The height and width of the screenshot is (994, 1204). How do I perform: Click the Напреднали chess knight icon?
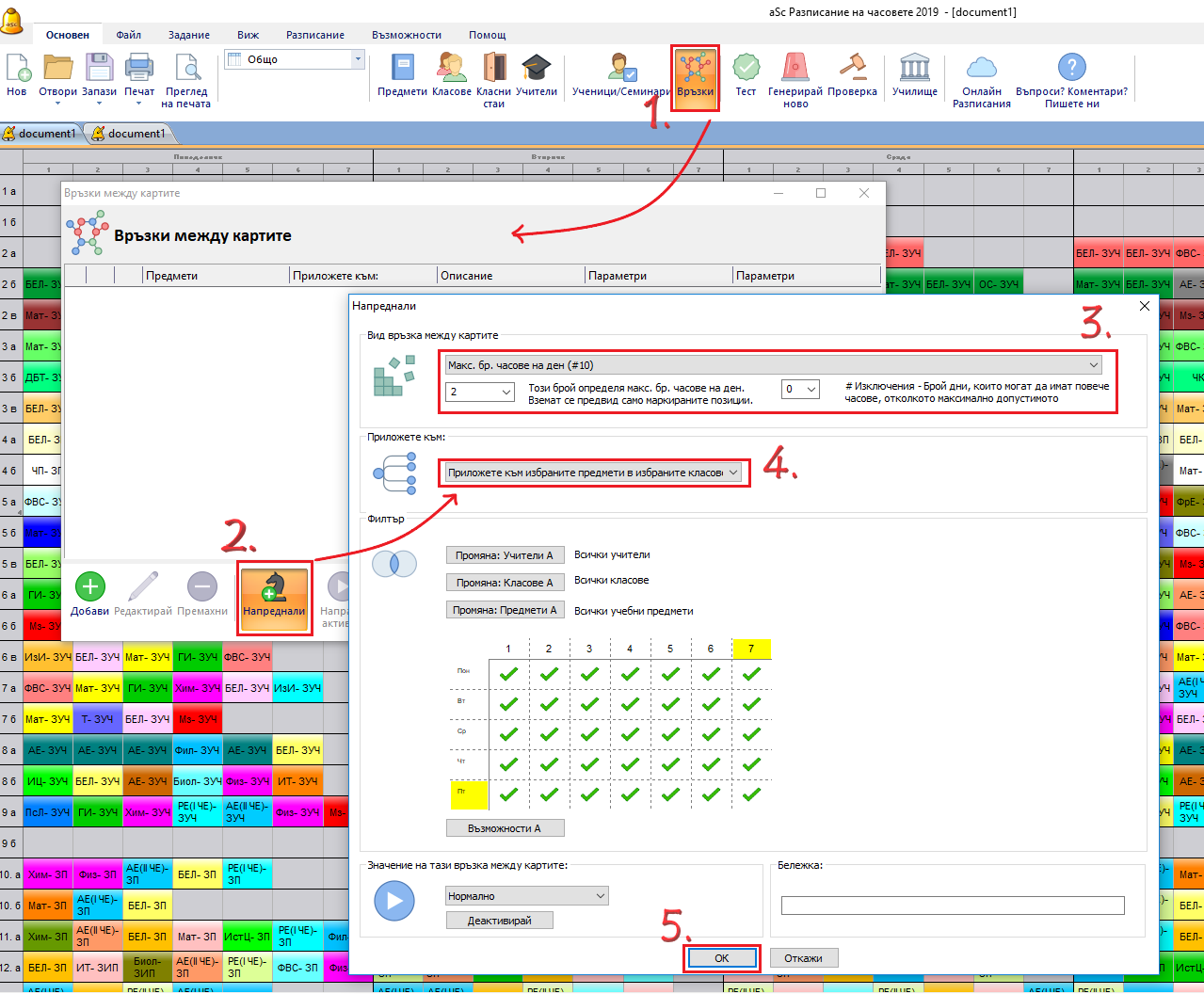pyautogui.click(x=274, y=588)
